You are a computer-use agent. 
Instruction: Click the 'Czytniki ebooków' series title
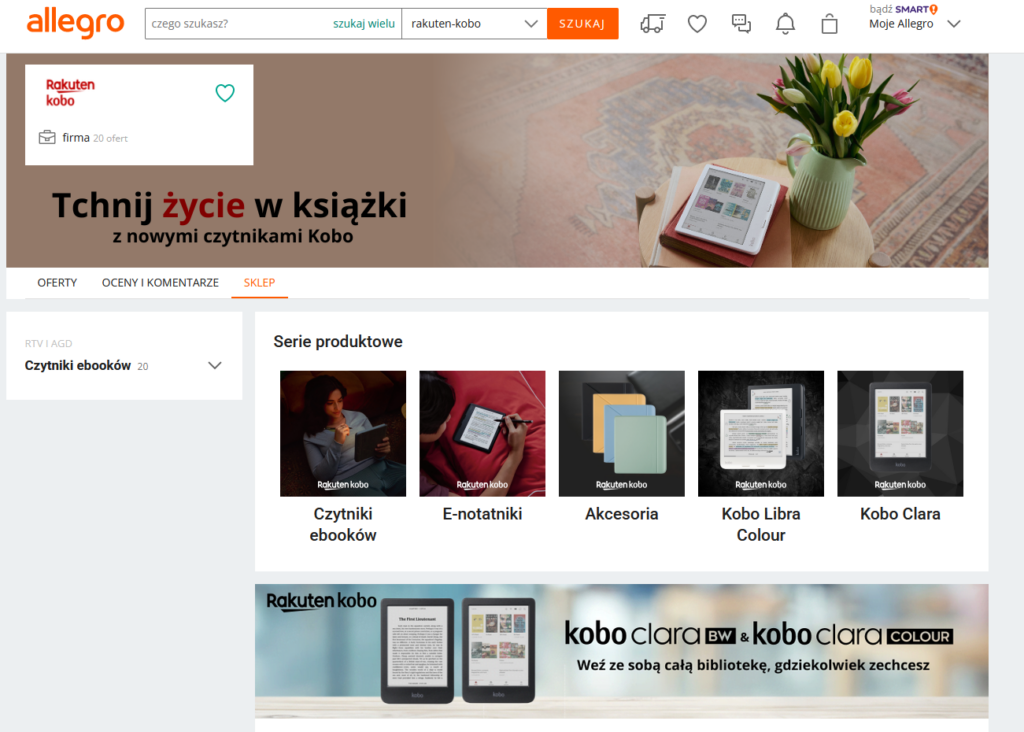tap(343, 524)
